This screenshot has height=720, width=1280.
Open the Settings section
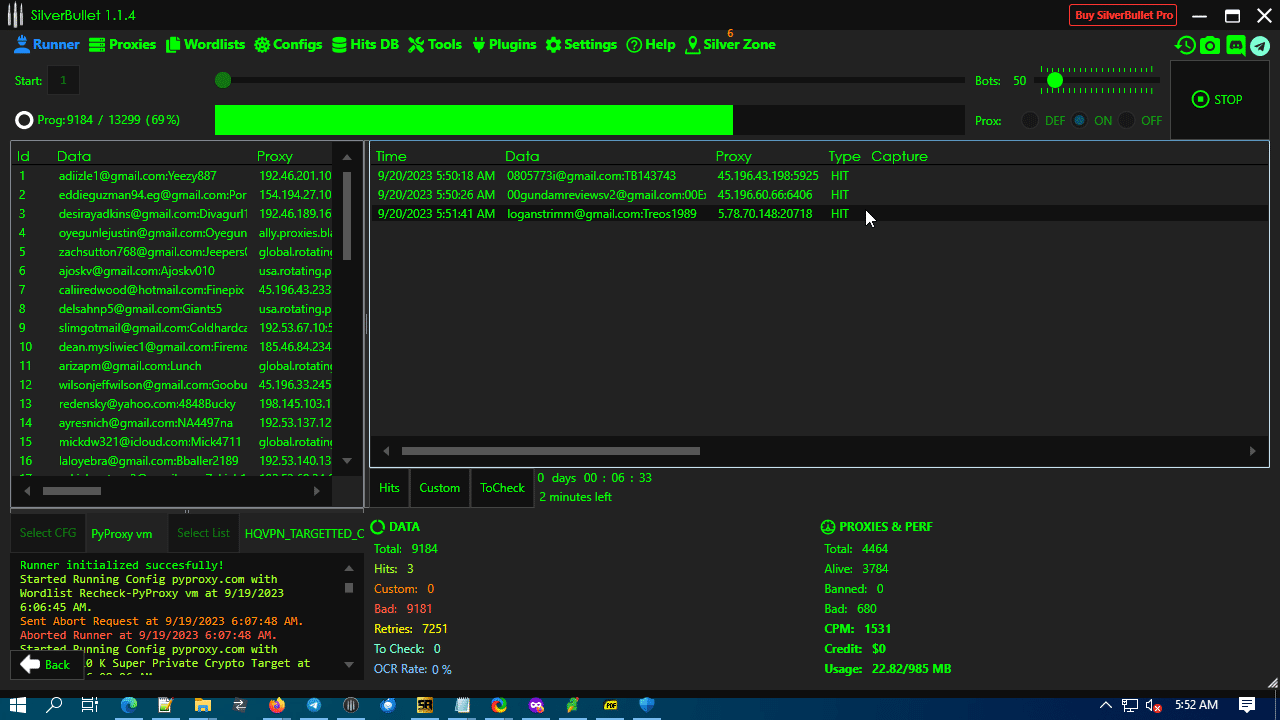coord(581,45)
